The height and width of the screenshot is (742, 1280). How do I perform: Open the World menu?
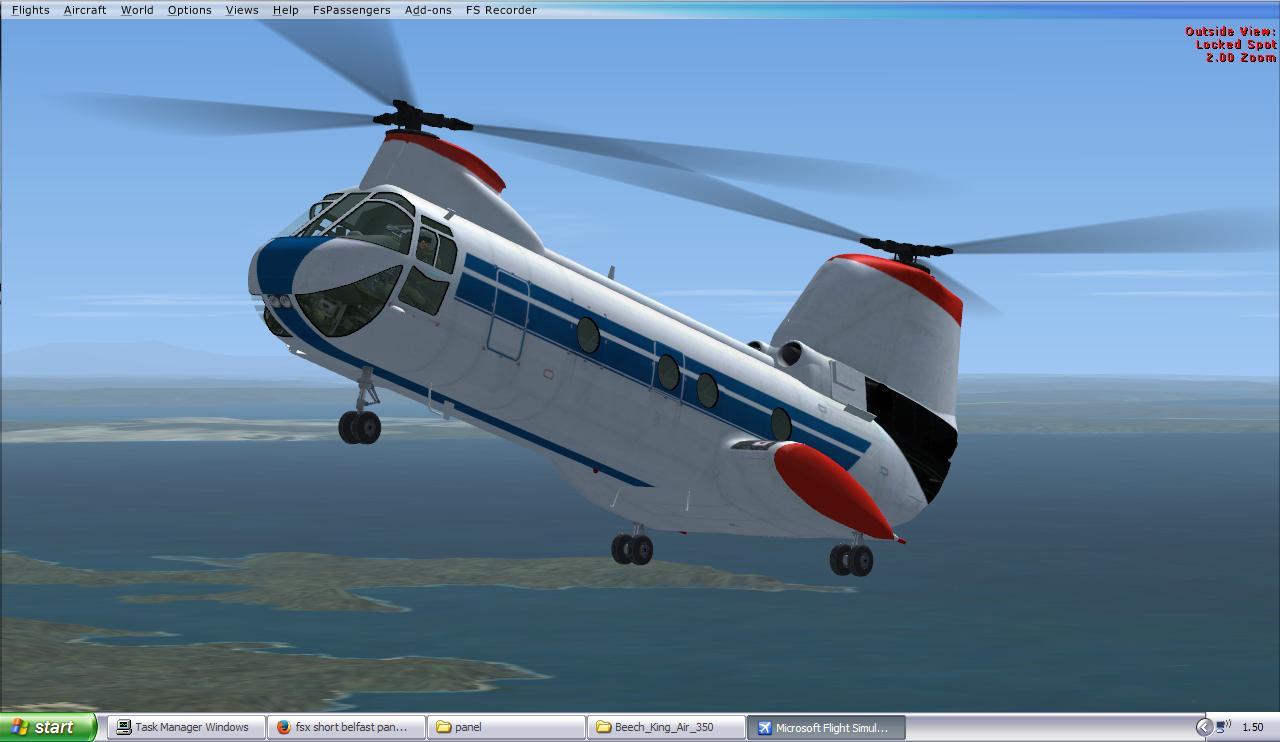pyautogui.click(x=137, y=10)
